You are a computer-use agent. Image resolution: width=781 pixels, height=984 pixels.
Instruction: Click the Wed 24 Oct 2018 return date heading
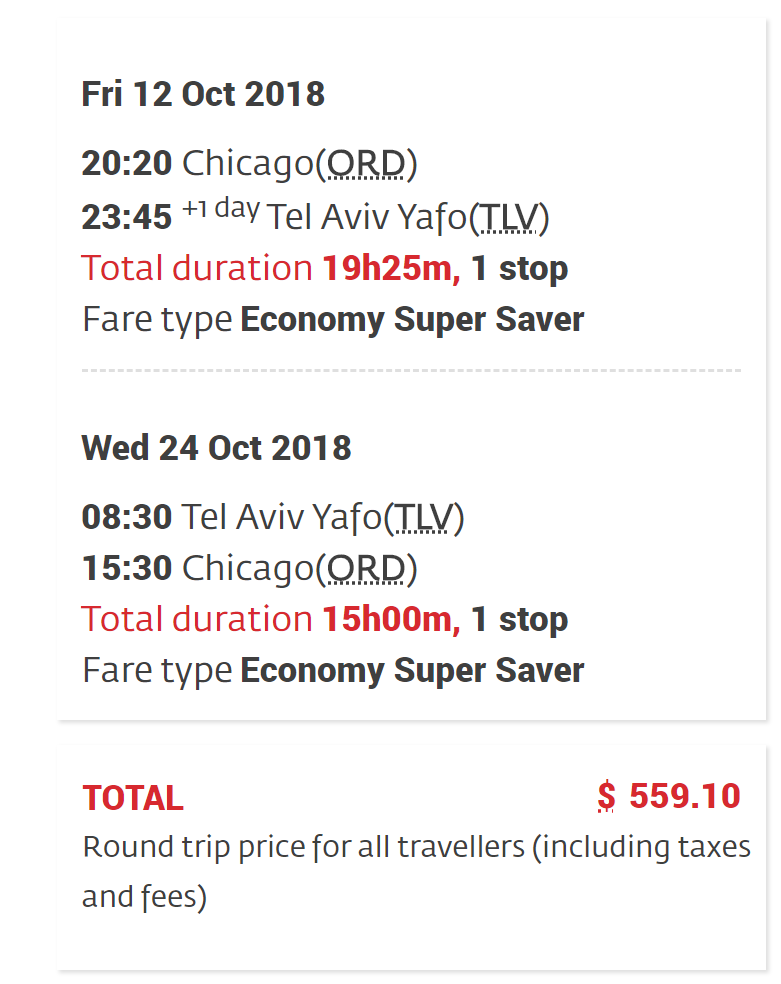coord(216,447)
